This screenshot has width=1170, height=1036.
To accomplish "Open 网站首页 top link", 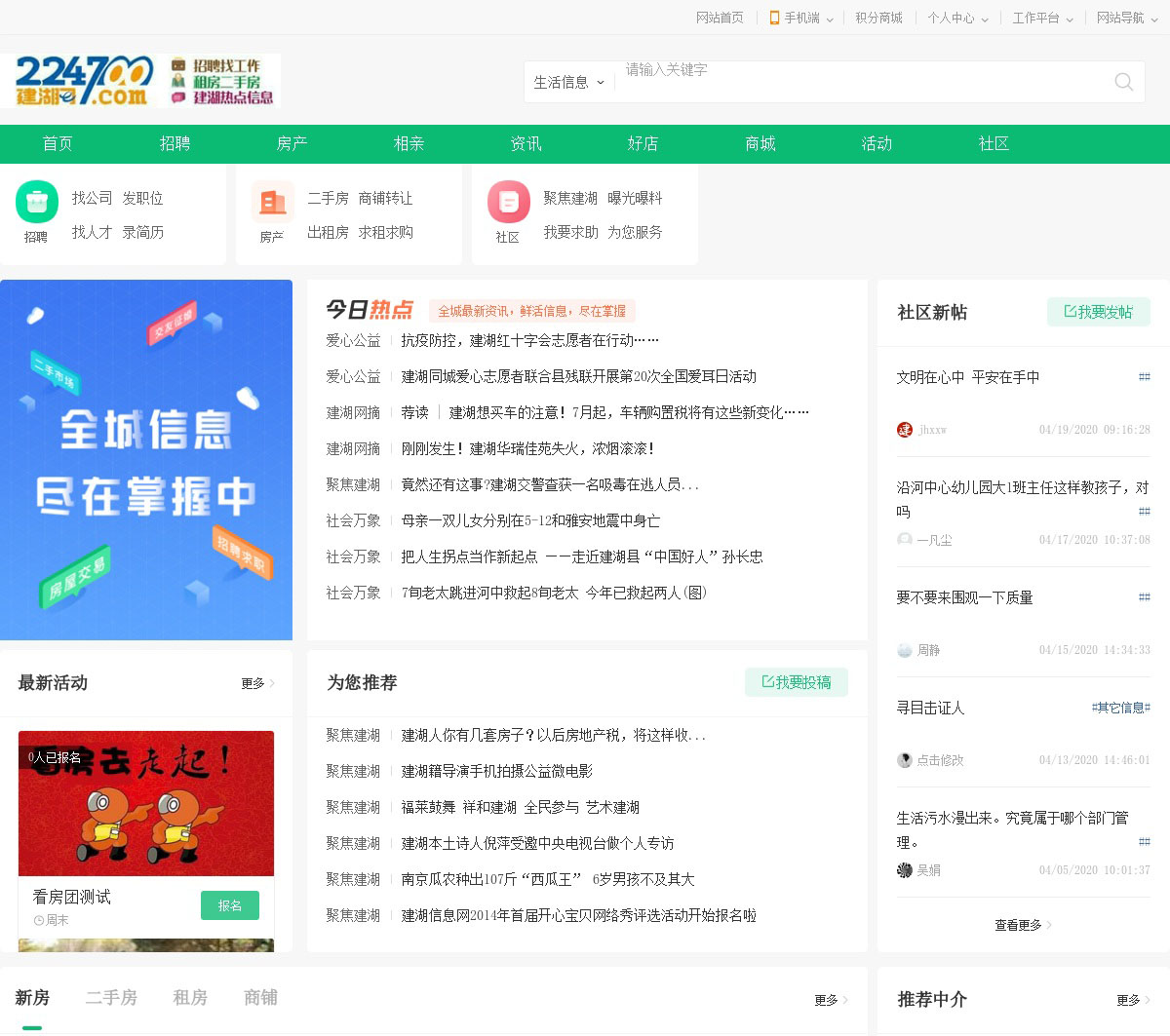I will click(x=720, y=18).
